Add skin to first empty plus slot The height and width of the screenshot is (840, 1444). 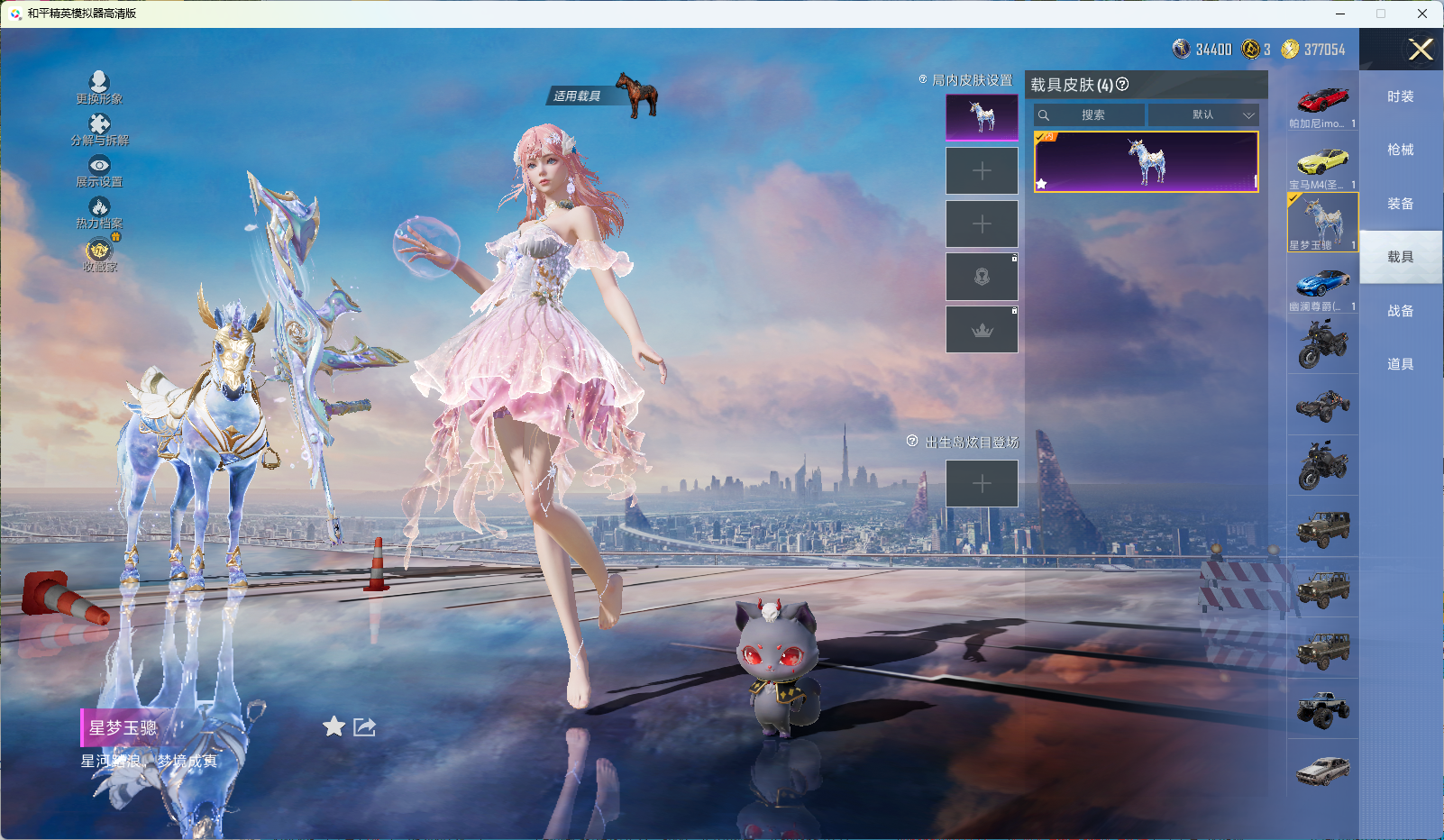(982, 171)
